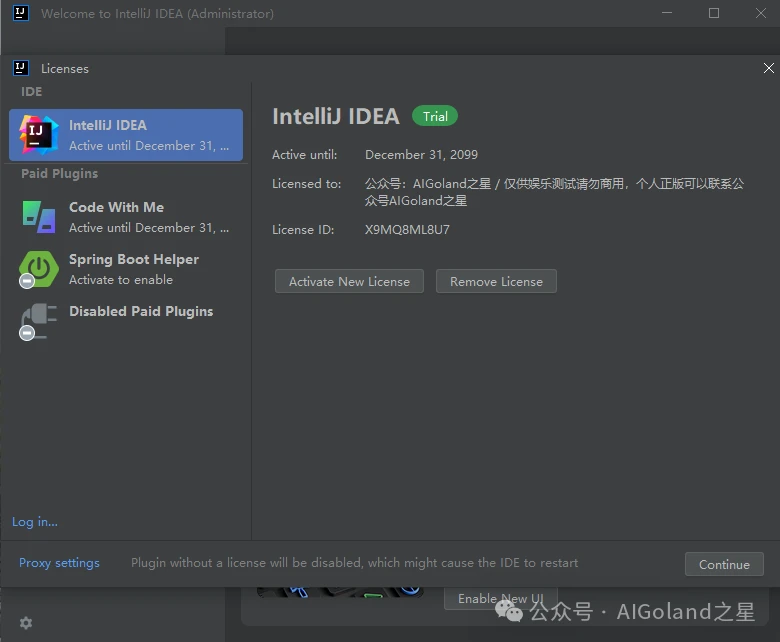Click the December 31, 2099 date

point(421,155)
